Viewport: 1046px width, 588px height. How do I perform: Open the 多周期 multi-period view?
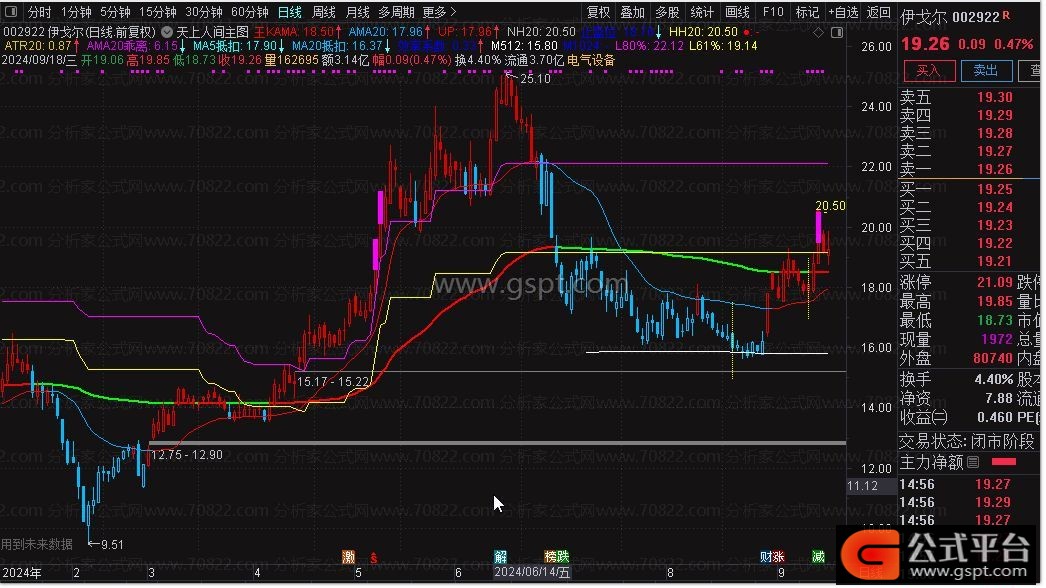tap(396, 12)
